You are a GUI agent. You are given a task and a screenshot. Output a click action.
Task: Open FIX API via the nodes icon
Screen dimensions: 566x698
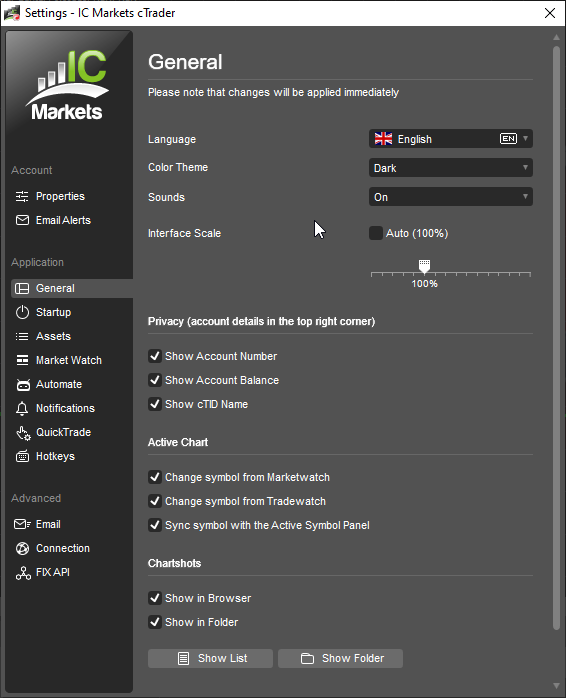tap(23, 573)
